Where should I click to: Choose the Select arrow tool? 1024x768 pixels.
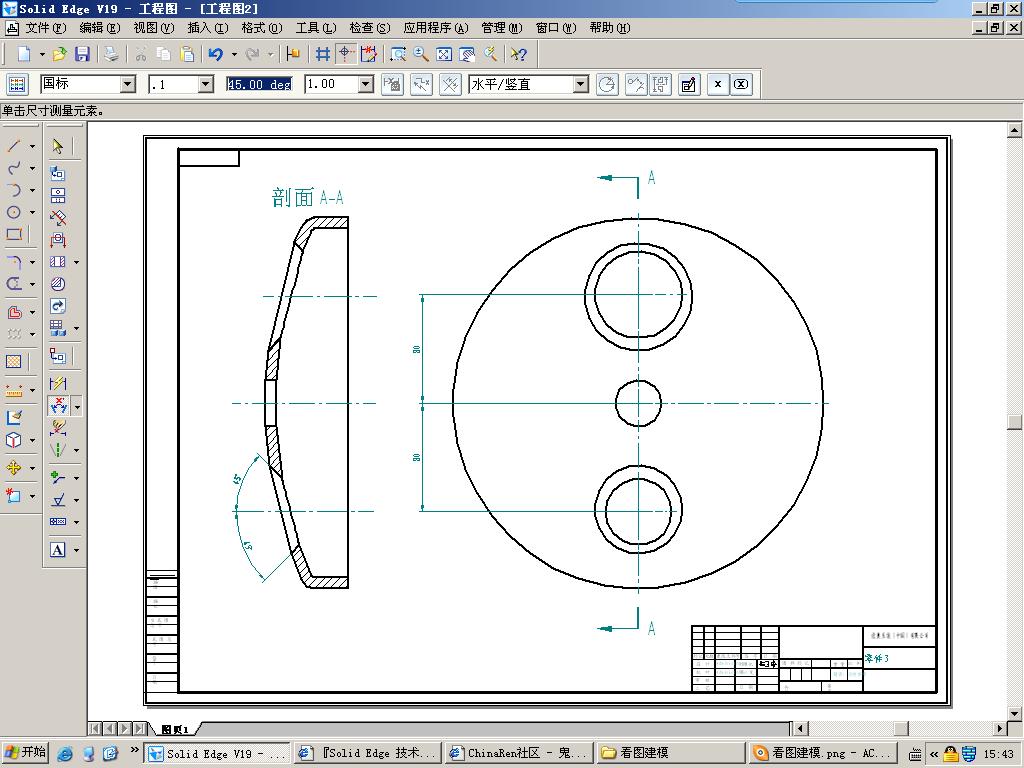click(57, 146)
